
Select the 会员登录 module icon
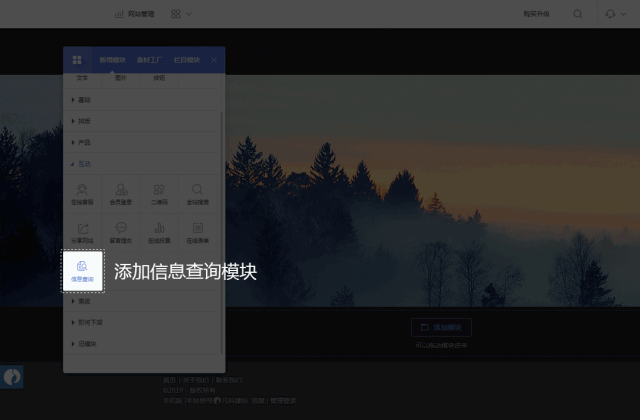point(121,194)
